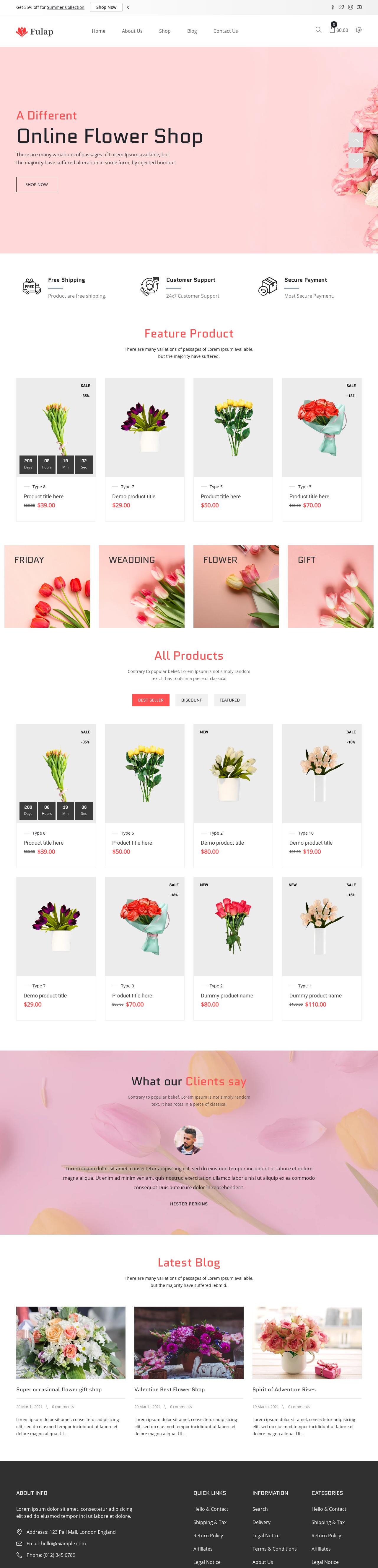Open the settings gear icon in header

pos(359,30)
